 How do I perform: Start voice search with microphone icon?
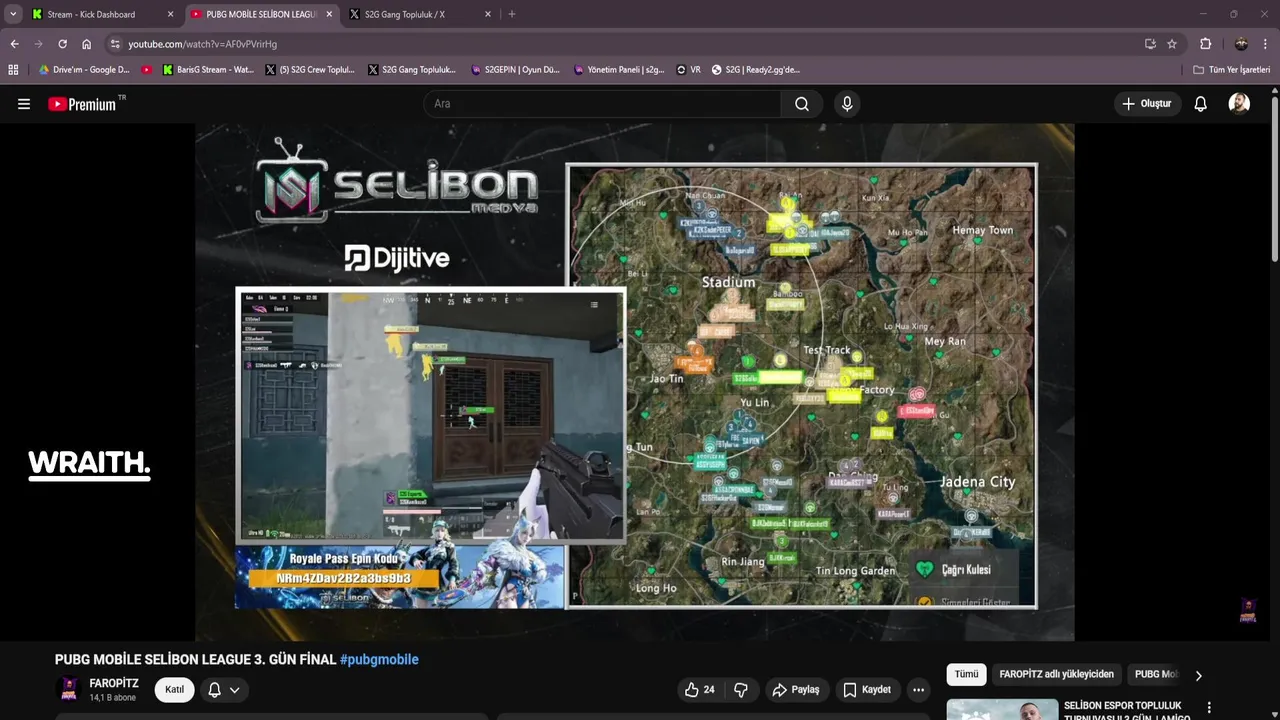(x=847, y=104)
